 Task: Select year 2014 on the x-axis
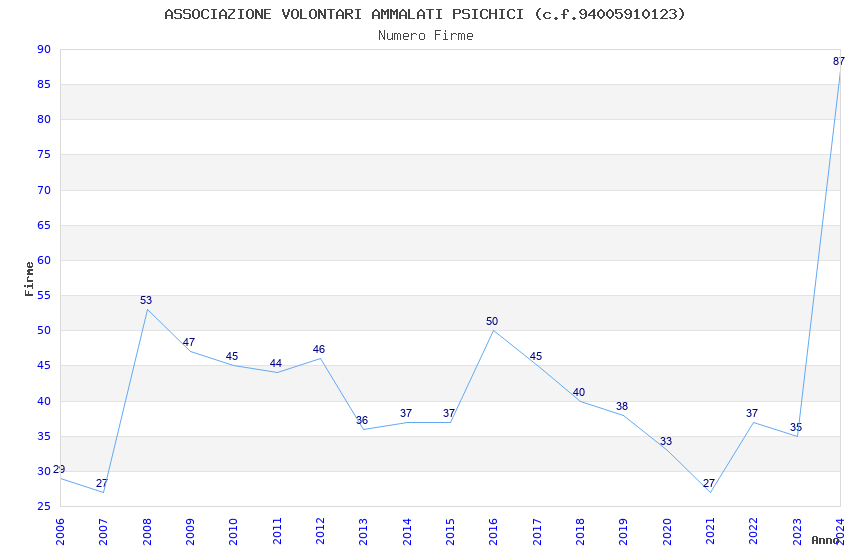[x=407, y=532]
